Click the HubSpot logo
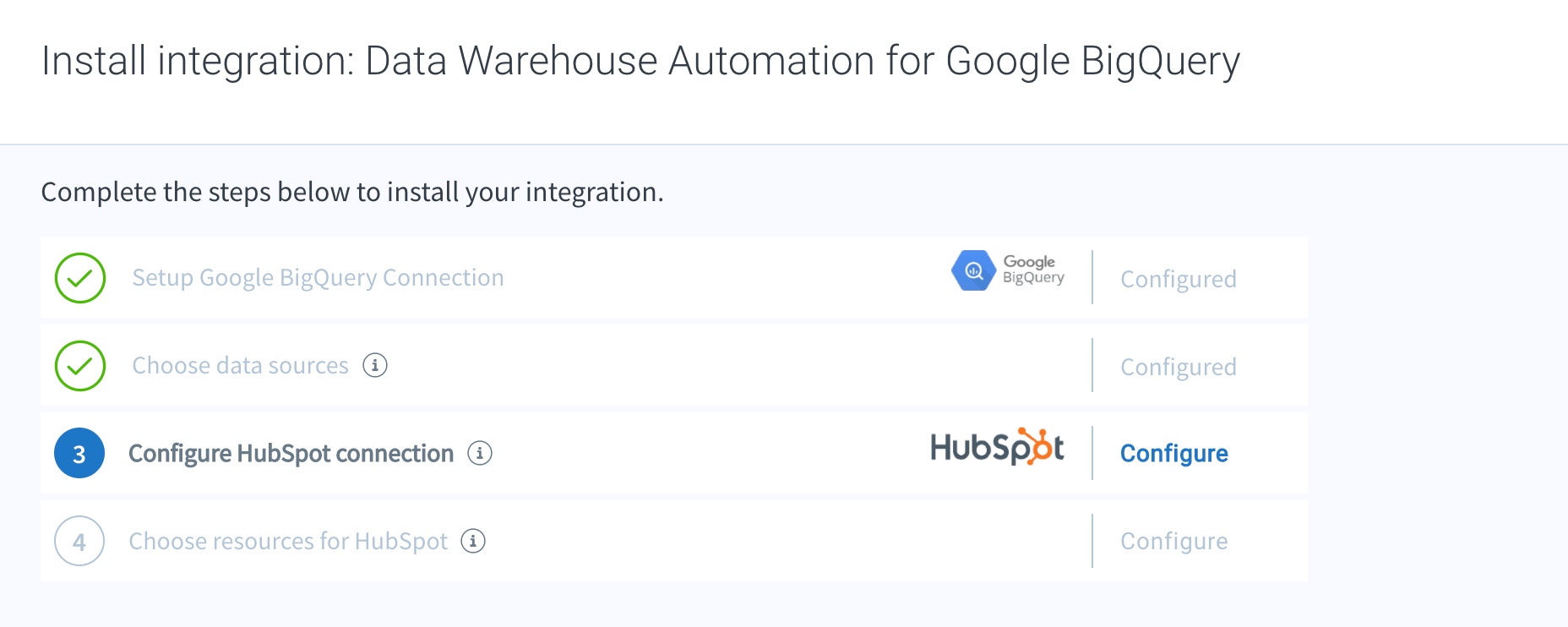This screenshot has width=1568, height=627. (x=997, y=447)
